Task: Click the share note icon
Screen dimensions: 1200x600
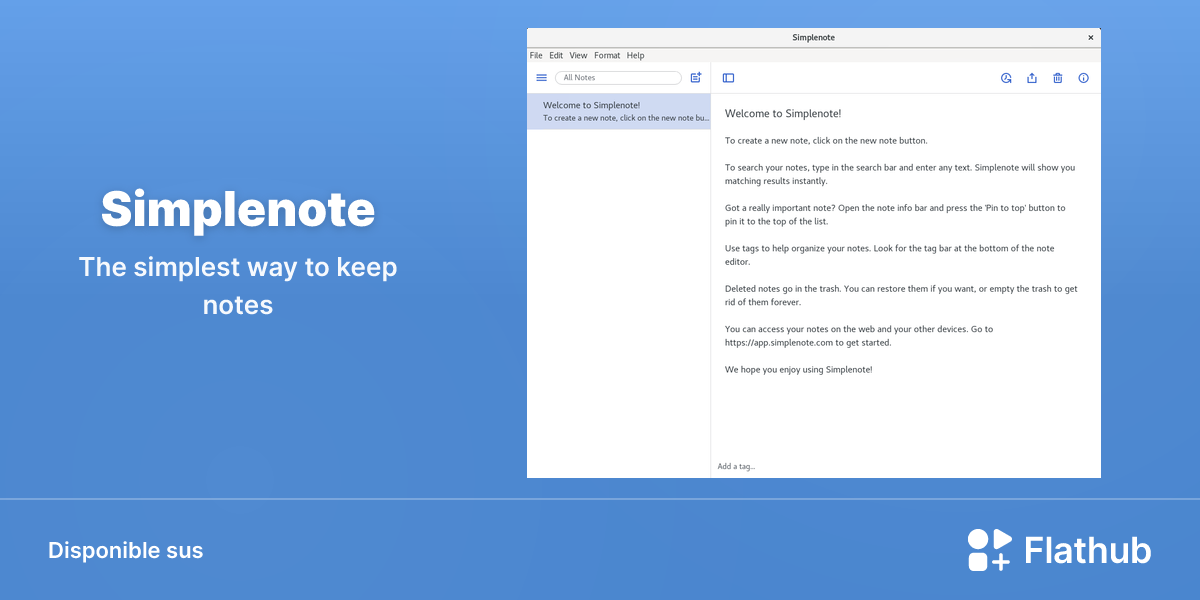Action: coord(1032,78)
